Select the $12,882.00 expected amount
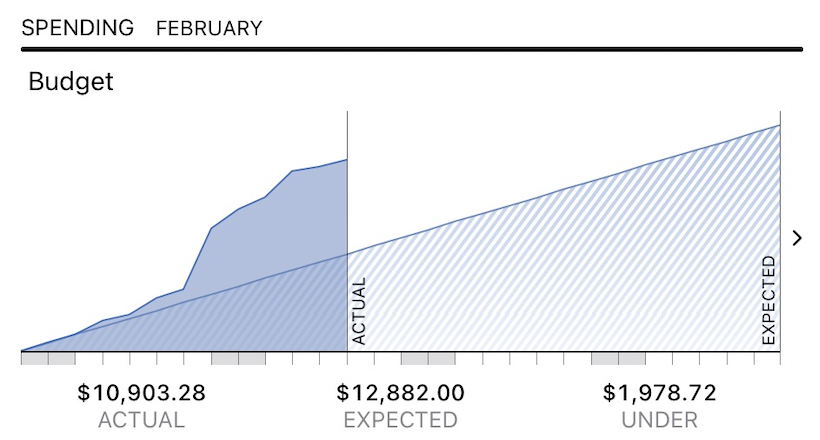820x440 pixels. pos(400,392)
